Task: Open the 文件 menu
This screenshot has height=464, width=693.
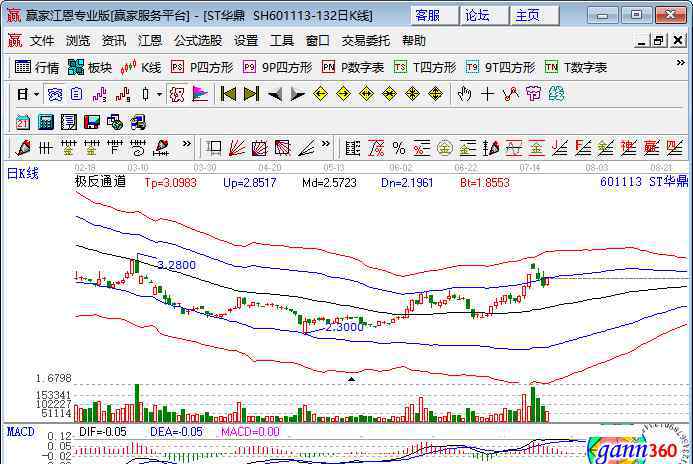Action: (42, 41)
